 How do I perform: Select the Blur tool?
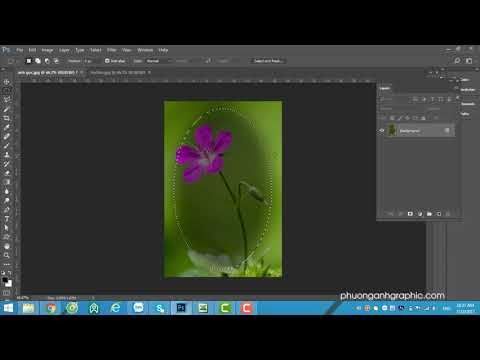(x=7, y=191)
